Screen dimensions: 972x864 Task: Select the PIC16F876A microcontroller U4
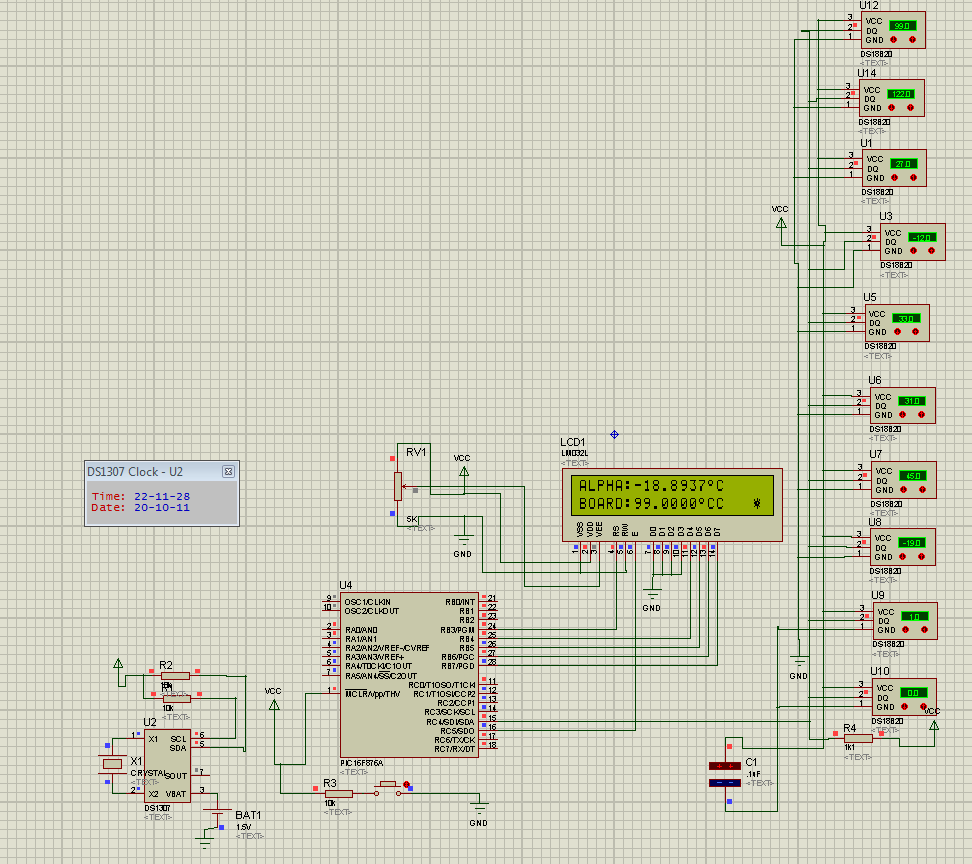tap(408, 674)
